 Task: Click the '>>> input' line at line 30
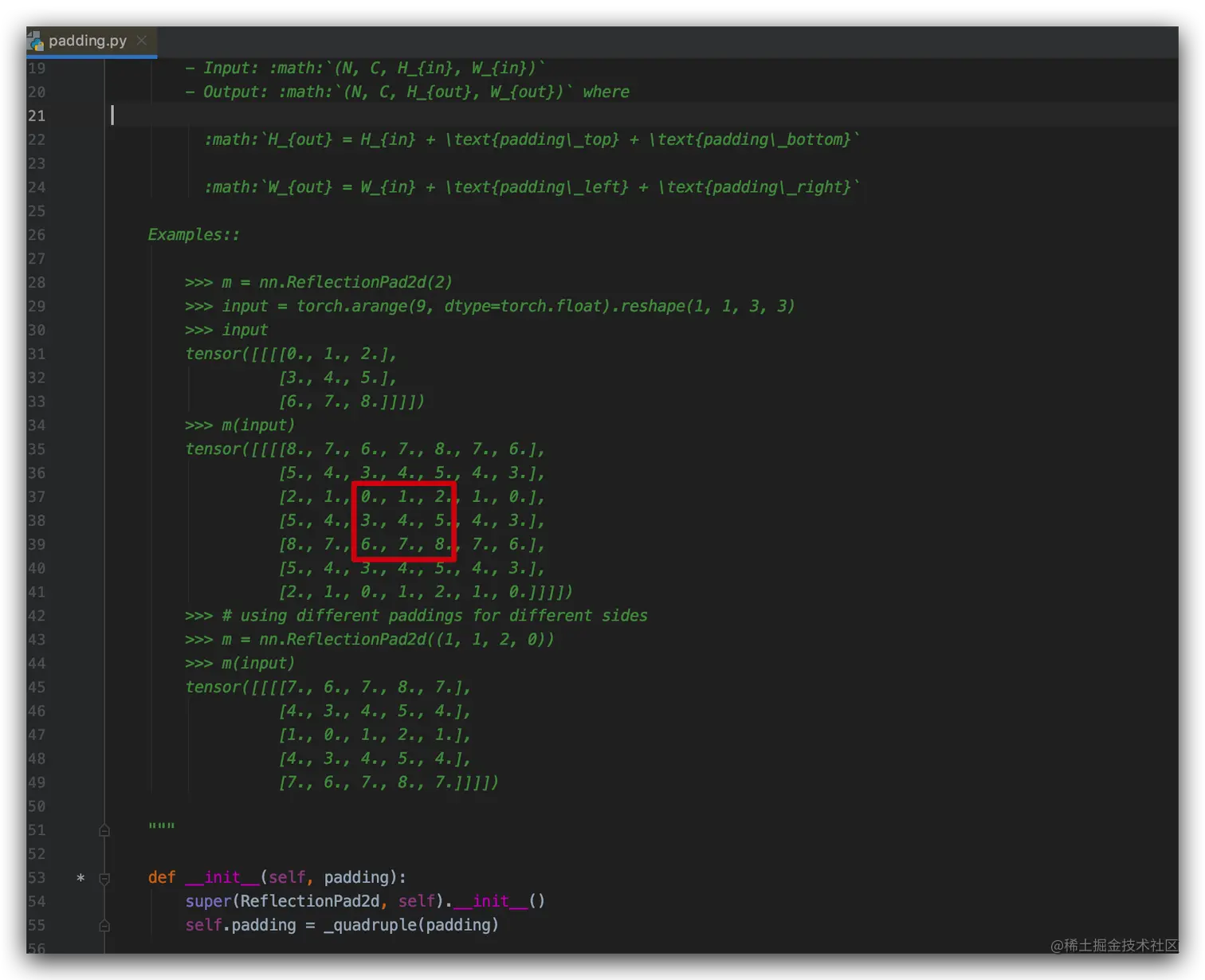(226, 330)
